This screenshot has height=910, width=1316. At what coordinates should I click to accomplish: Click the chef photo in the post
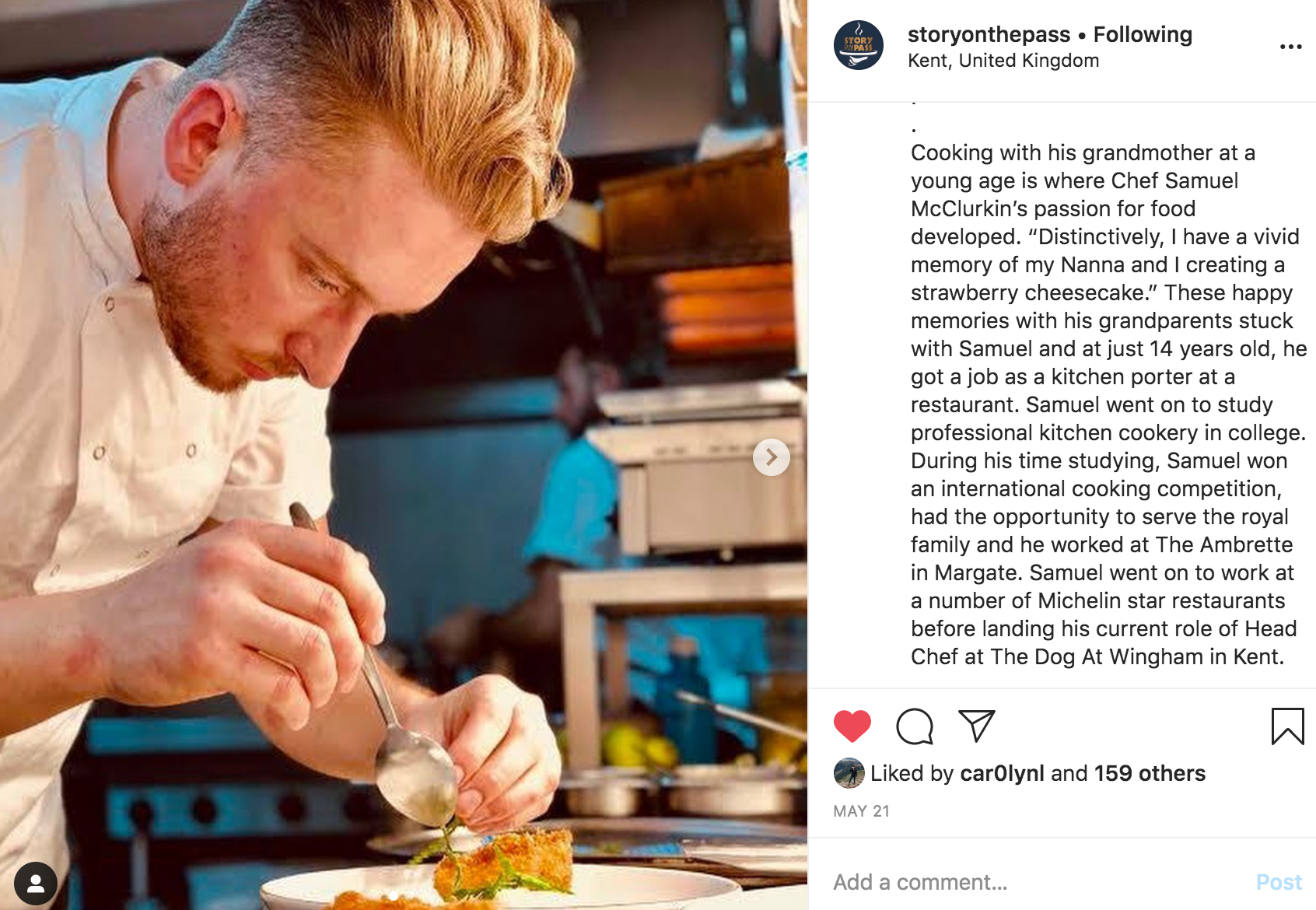(404, 455)
